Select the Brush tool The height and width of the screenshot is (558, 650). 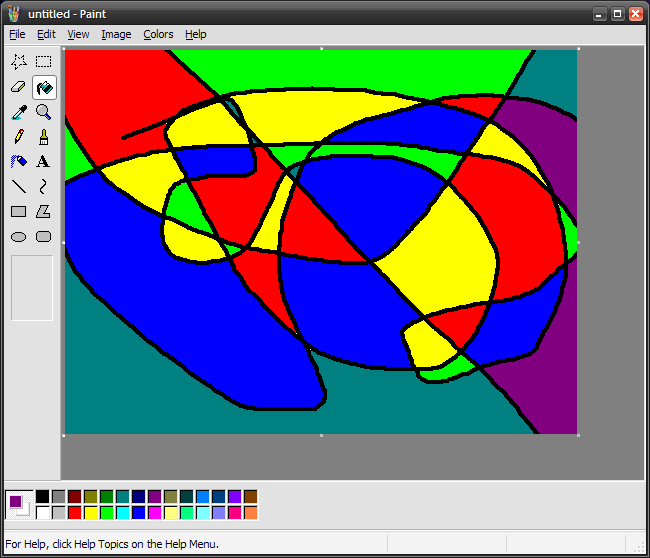point(44,137)
